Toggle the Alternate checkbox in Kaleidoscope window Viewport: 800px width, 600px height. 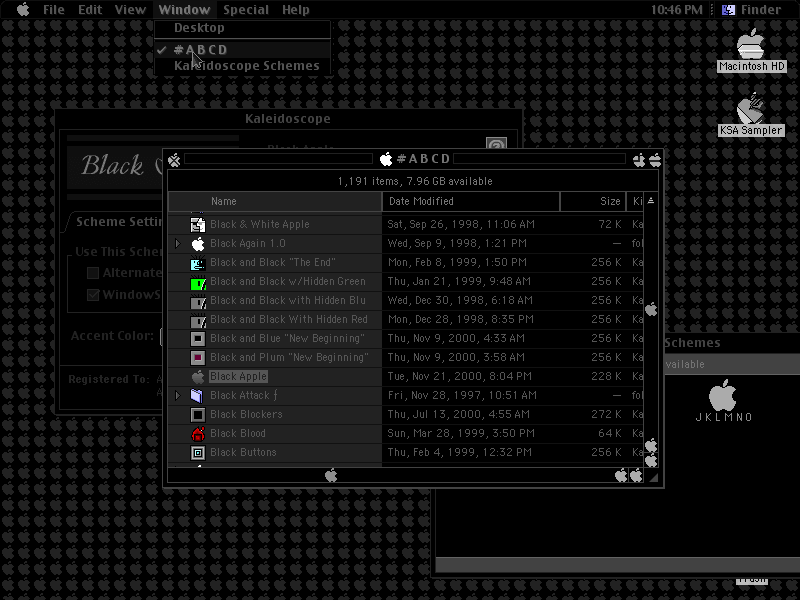tap(93, 273)
